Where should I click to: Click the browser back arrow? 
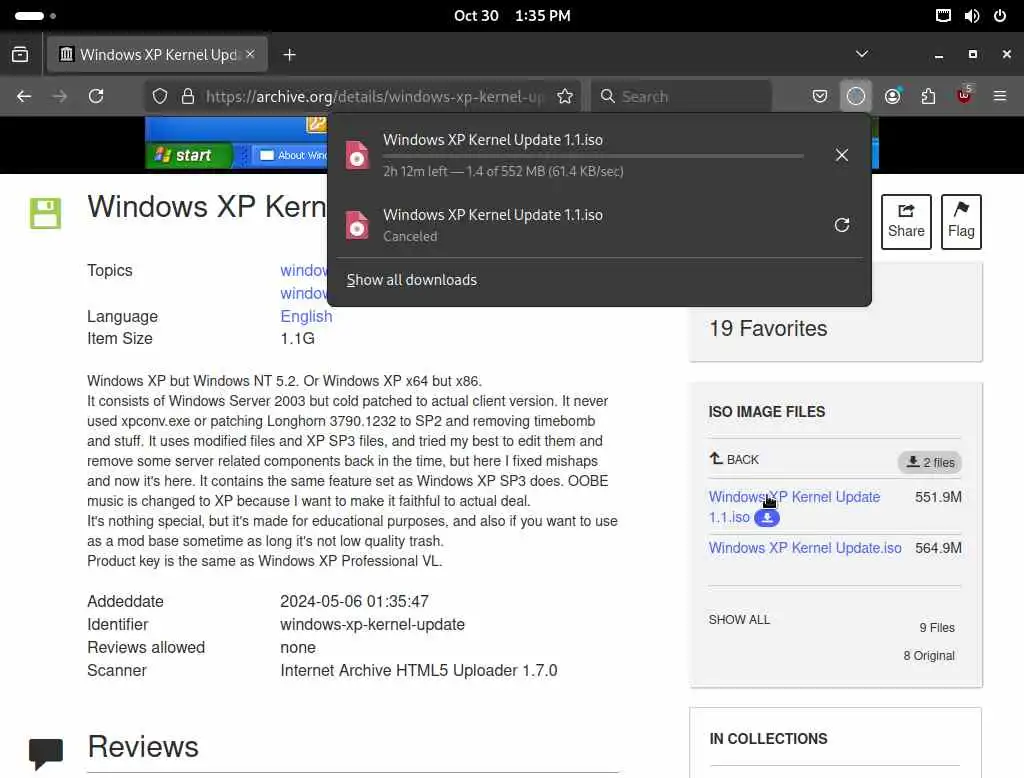click(x=24, y=97)
